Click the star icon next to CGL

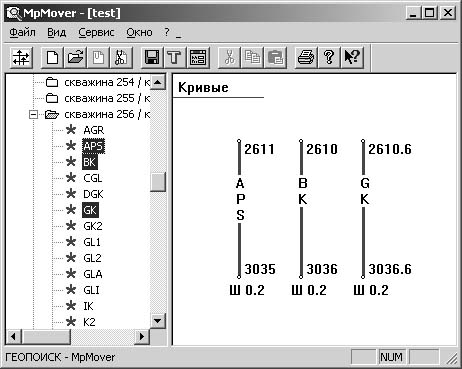coord(71,178)
